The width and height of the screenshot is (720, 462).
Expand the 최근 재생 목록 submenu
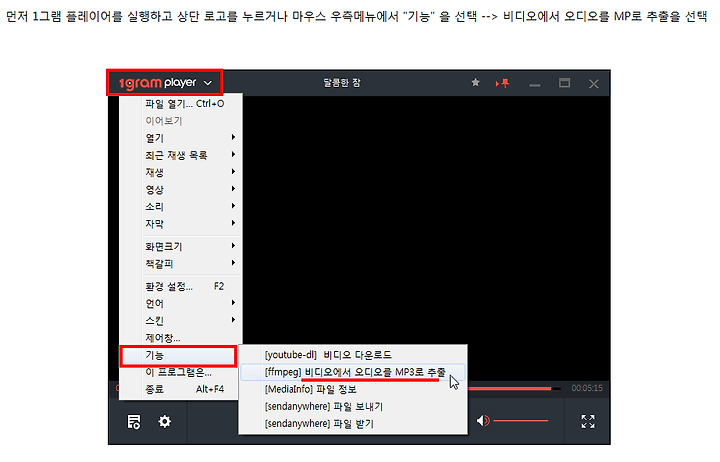(181, 155)
